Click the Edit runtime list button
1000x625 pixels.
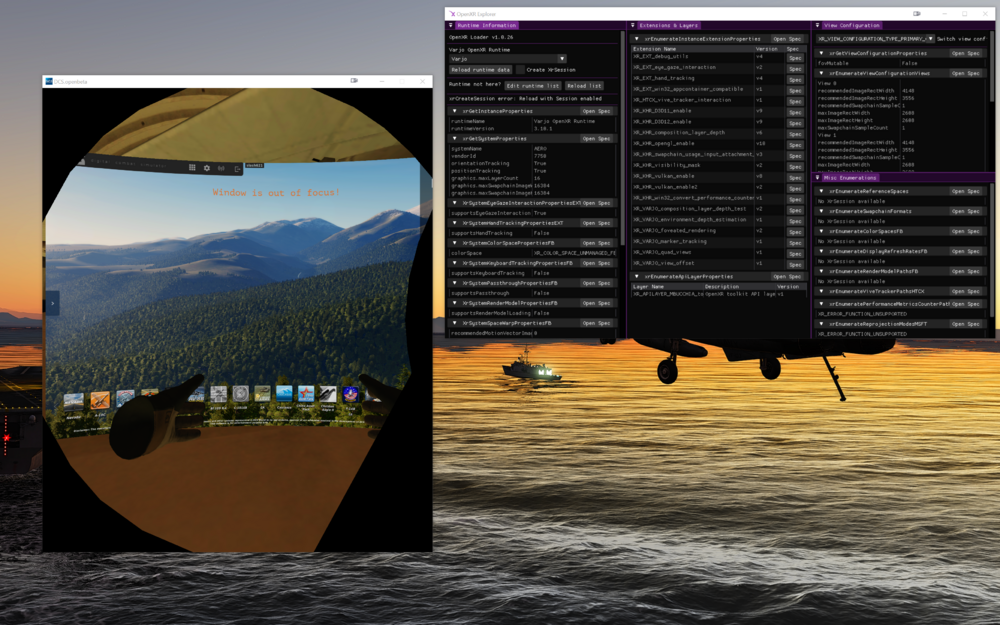click(533, 85)
